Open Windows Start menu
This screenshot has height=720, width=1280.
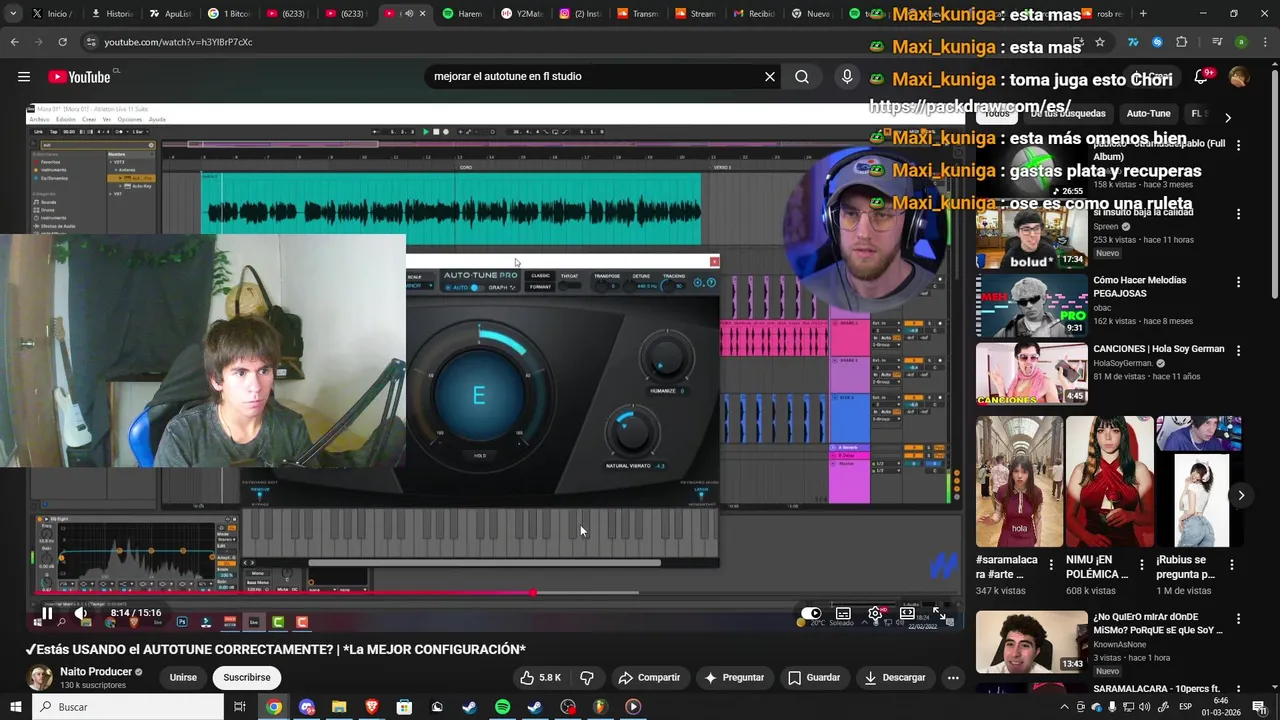point(14,707)
